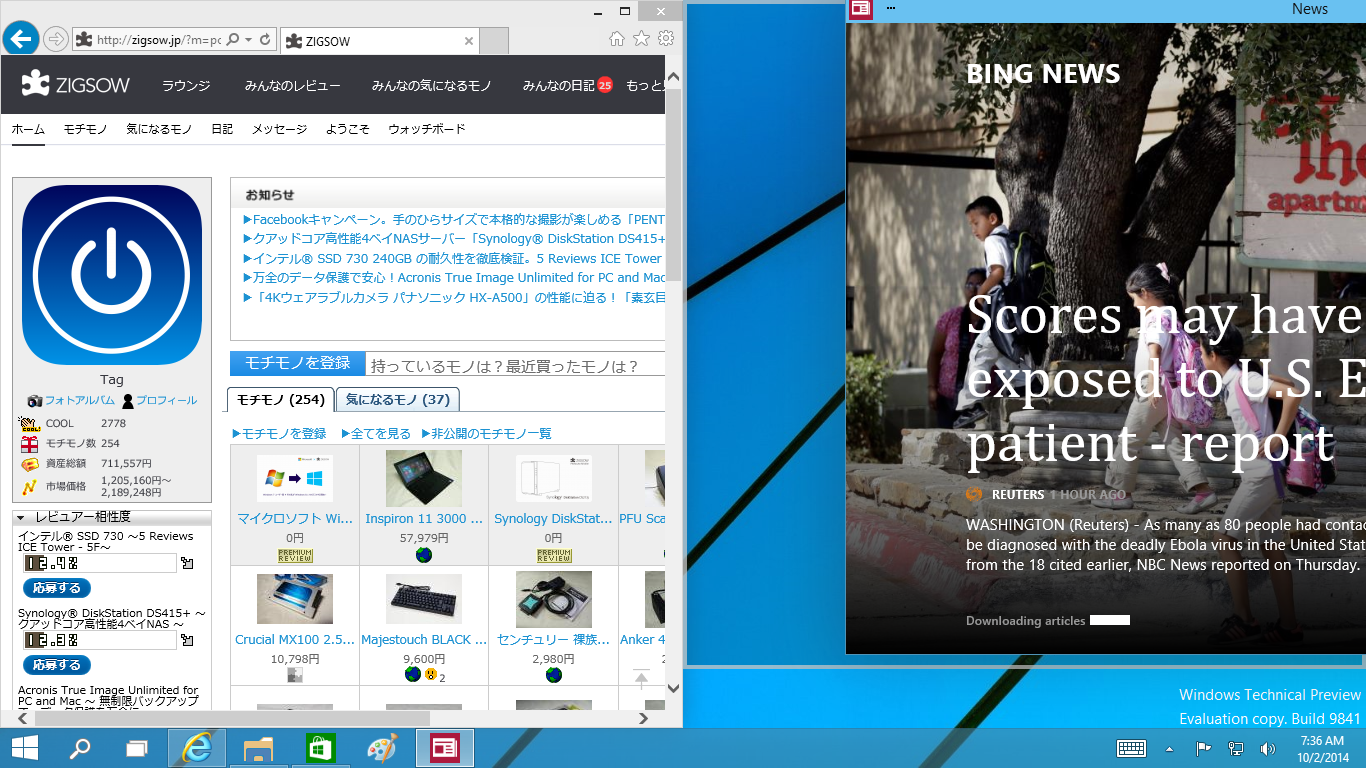1366x768 pixels.
Task: Click the COOL stat icon
Action: 30,424
